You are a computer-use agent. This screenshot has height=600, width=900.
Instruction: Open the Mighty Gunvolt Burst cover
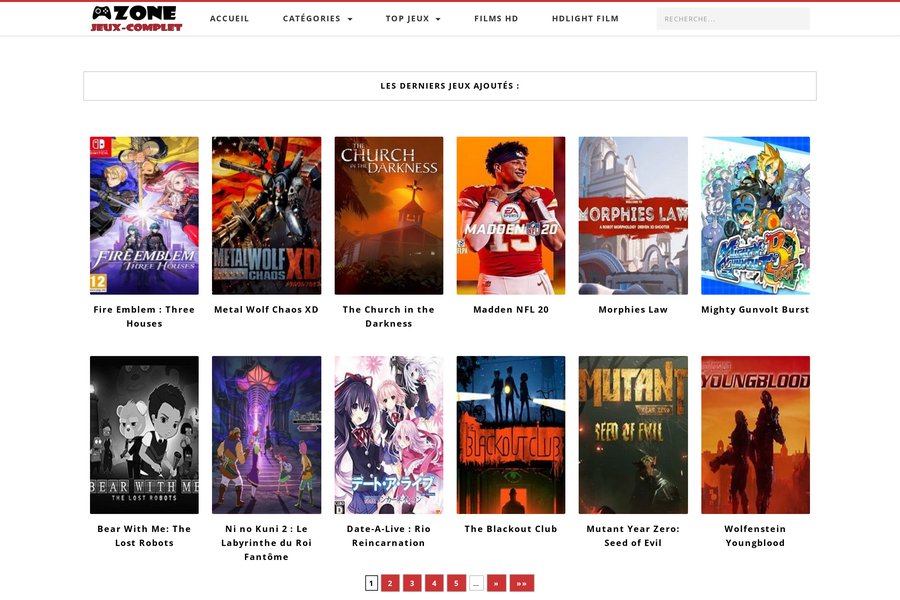click(x=755, y=215)
